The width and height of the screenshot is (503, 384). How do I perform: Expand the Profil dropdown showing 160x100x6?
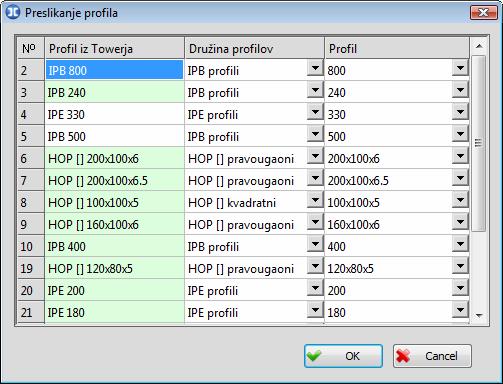[x=460, y=222]
